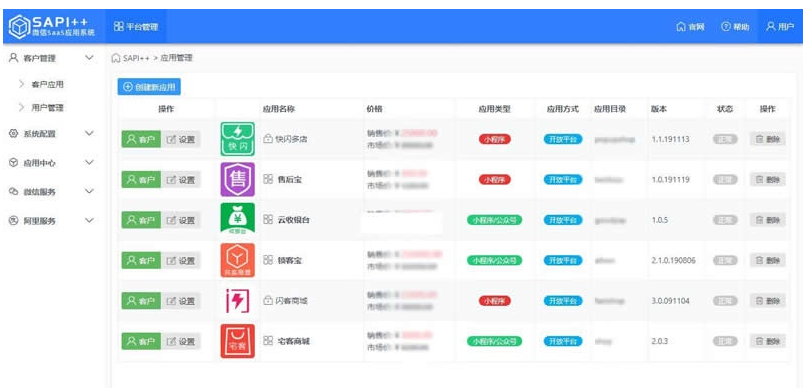Click 客户 button for 锁客宝
This screenshot has height=388, width=803.
point(141,260)
